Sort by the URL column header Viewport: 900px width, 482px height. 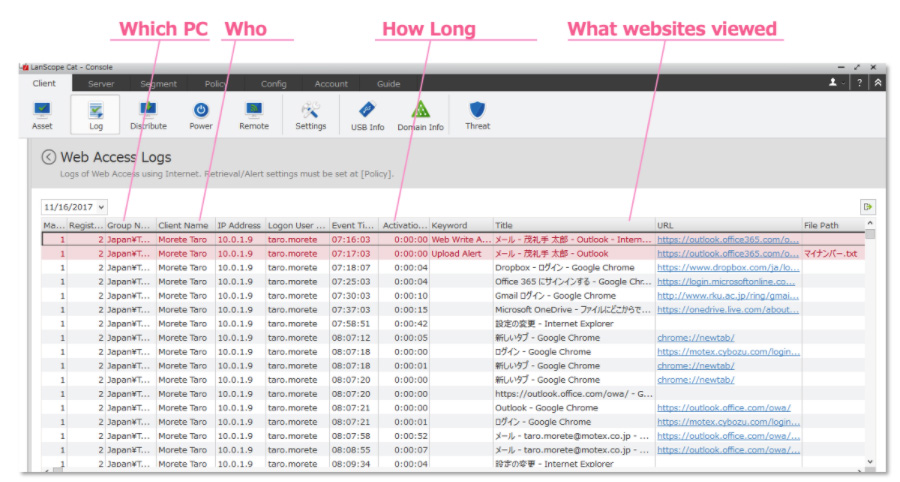click(x=728, y=226)
